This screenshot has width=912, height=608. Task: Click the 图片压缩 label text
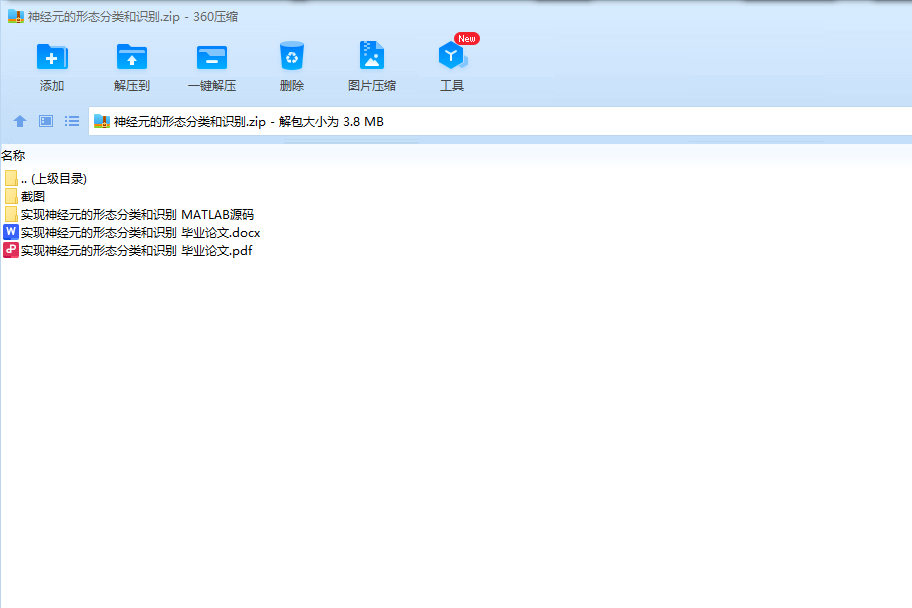point(372,86)
